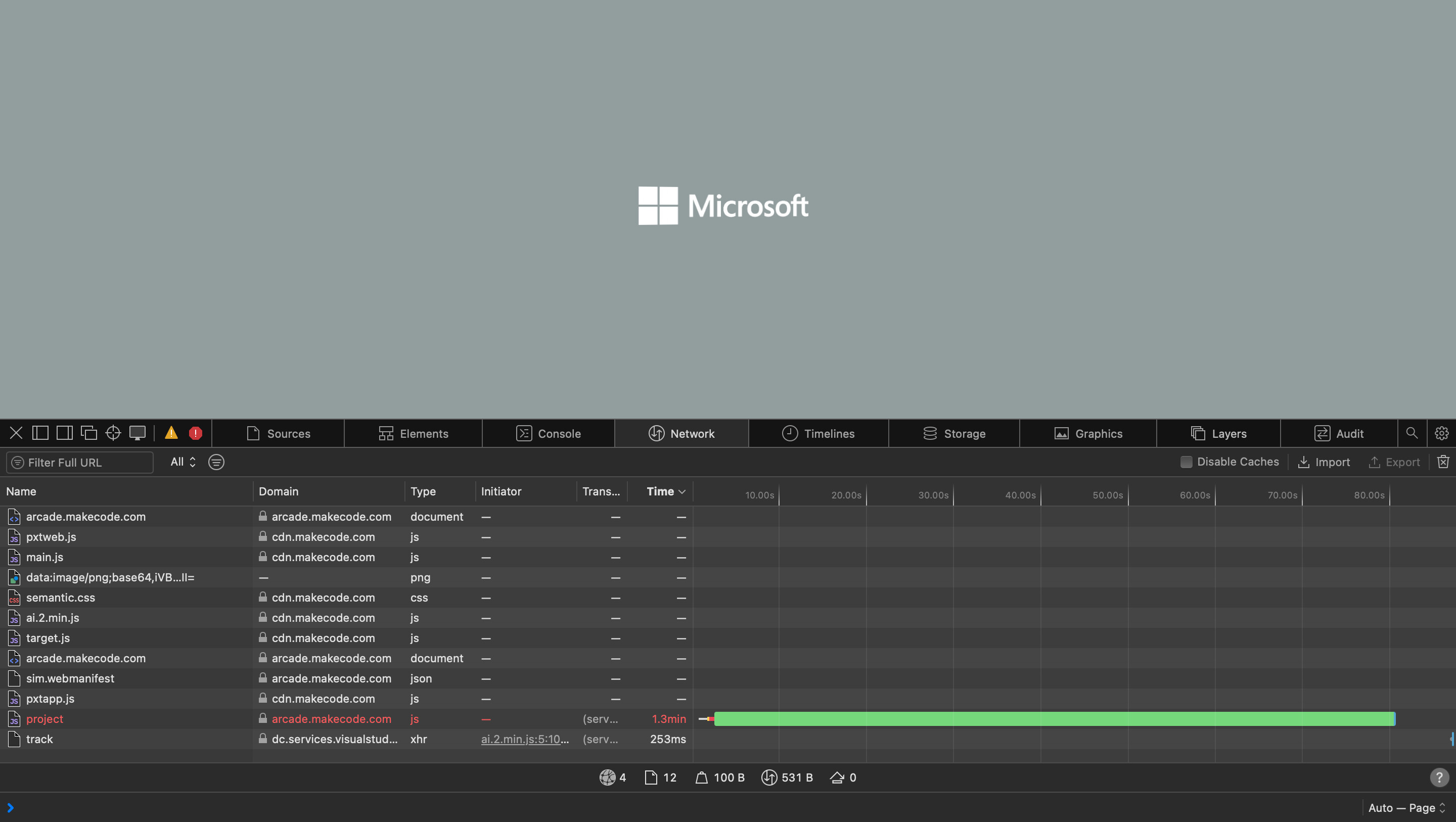Image resolution: width=1456 pixels, height=822 pixels.
Task: Click the track request waterfall marker
Action: point(1451,739)
